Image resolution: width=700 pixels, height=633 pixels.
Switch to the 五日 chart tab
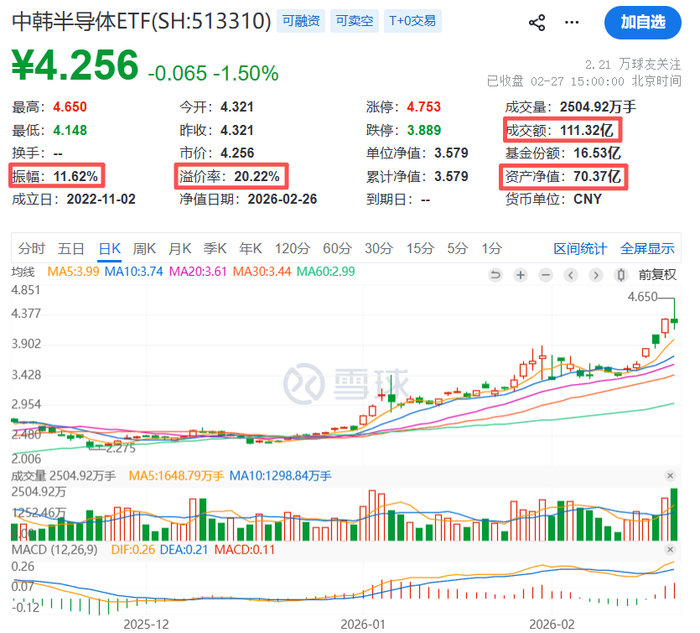[71, 248]
